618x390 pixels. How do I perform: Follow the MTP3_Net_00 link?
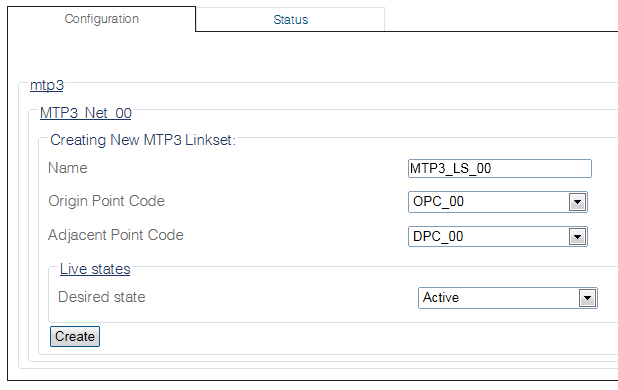tap(86, 113)
